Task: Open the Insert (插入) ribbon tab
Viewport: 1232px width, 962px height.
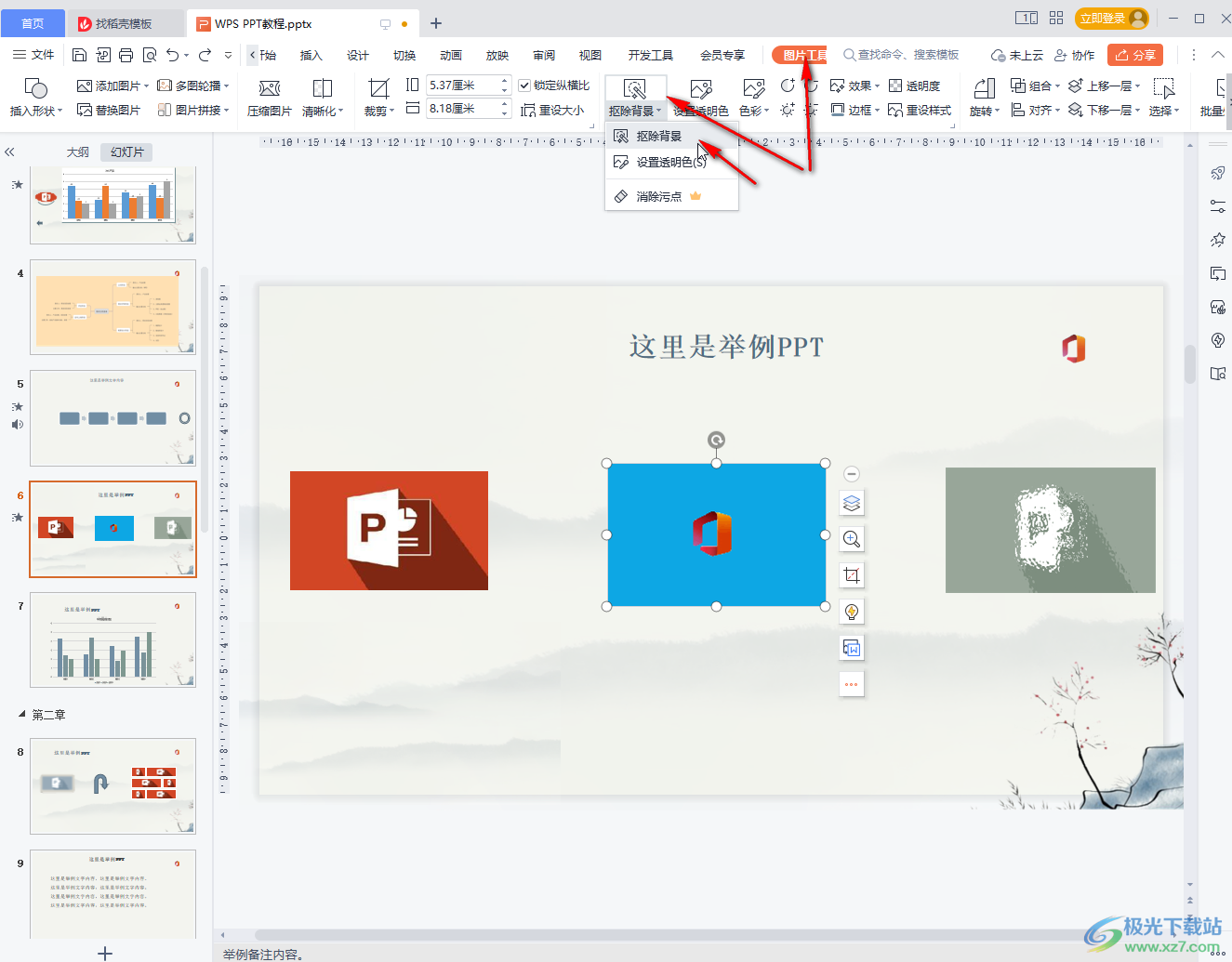Action: [311, 55]
